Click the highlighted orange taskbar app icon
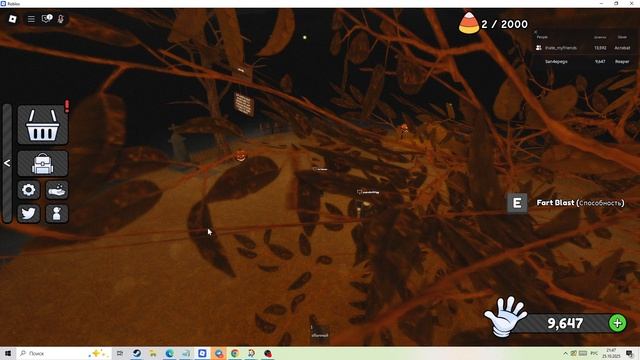Image resolution: width=640 pixels, height=360 pixels. (x=219, y=353)
